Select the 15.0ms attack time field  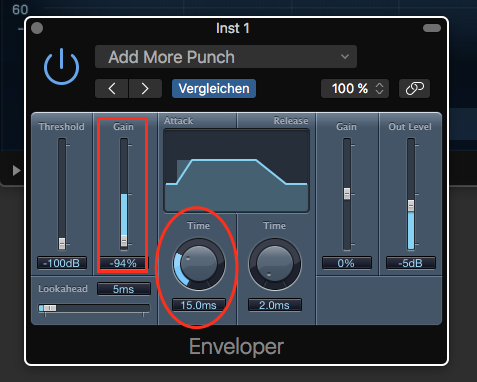(x=199, y=305)
